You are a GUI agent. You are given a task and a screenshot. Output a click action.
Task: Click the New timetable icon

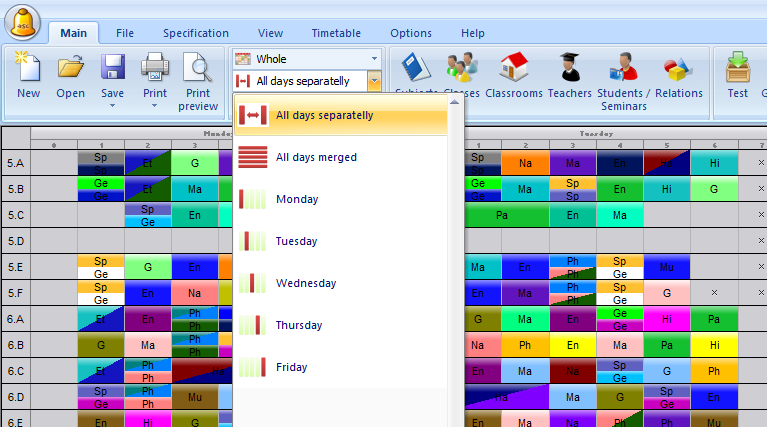pos(29,69)
